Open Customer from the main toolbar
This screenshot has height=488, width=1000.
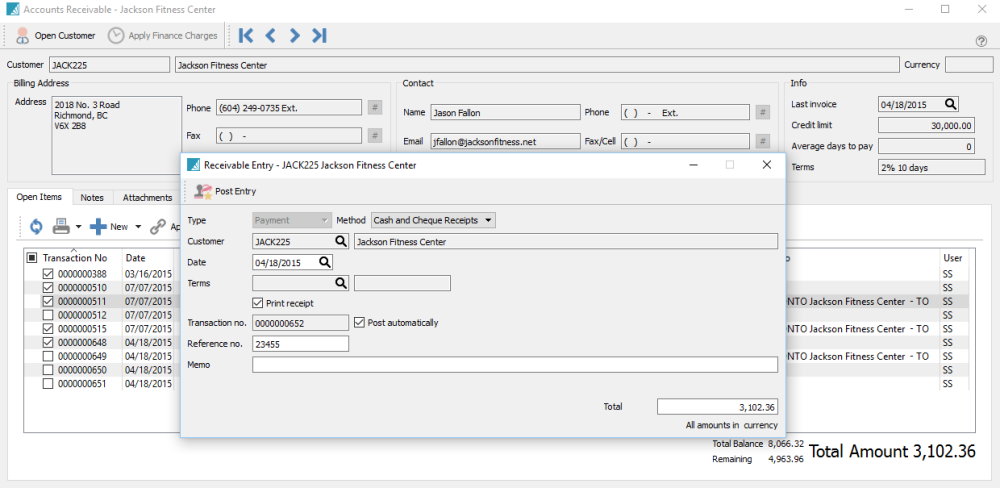click(55, 36)
